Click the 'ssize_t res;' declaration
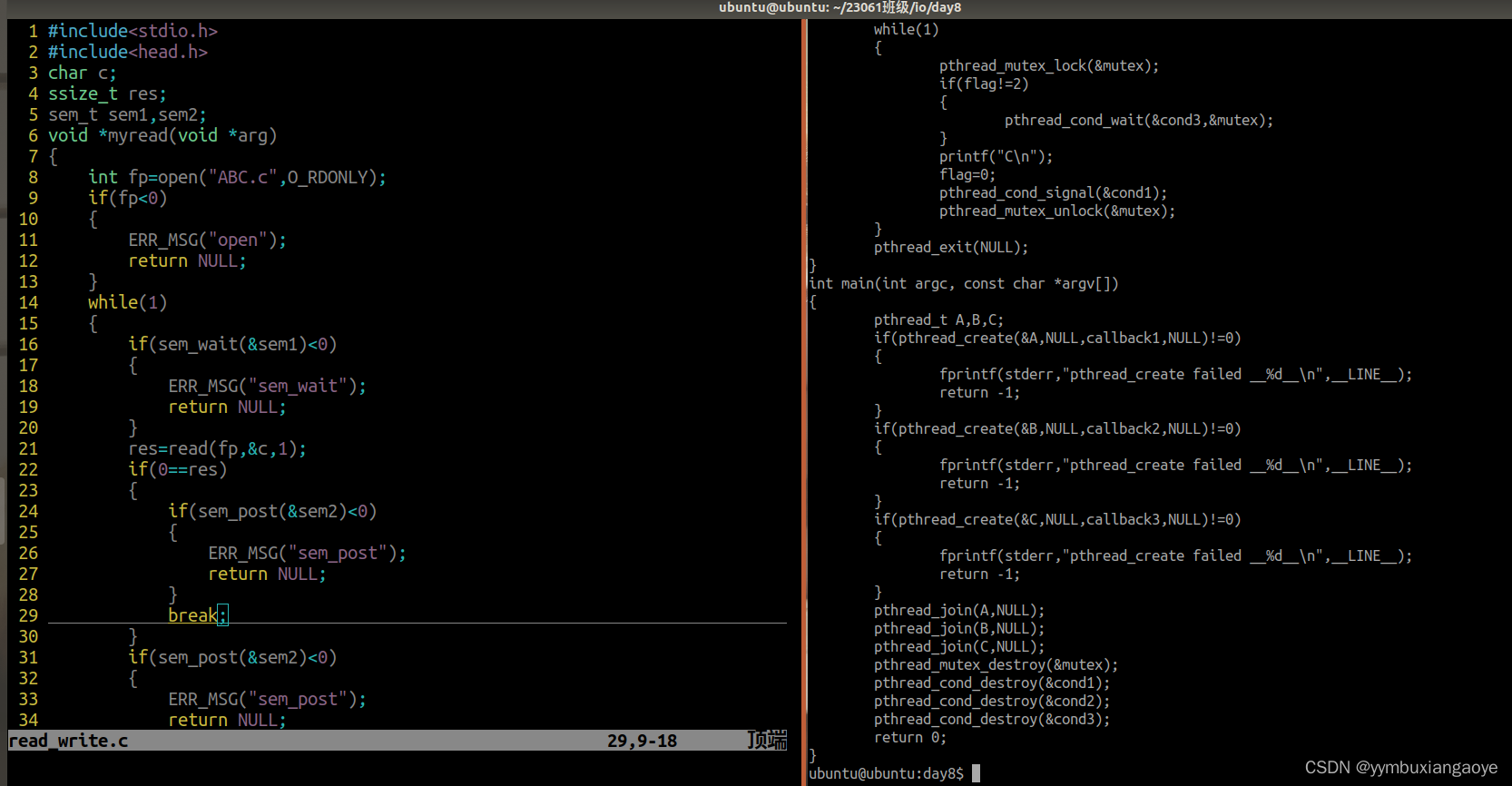Image resolution: width=1512 pixels, height=786 pixels. click(x=107, y=93)
